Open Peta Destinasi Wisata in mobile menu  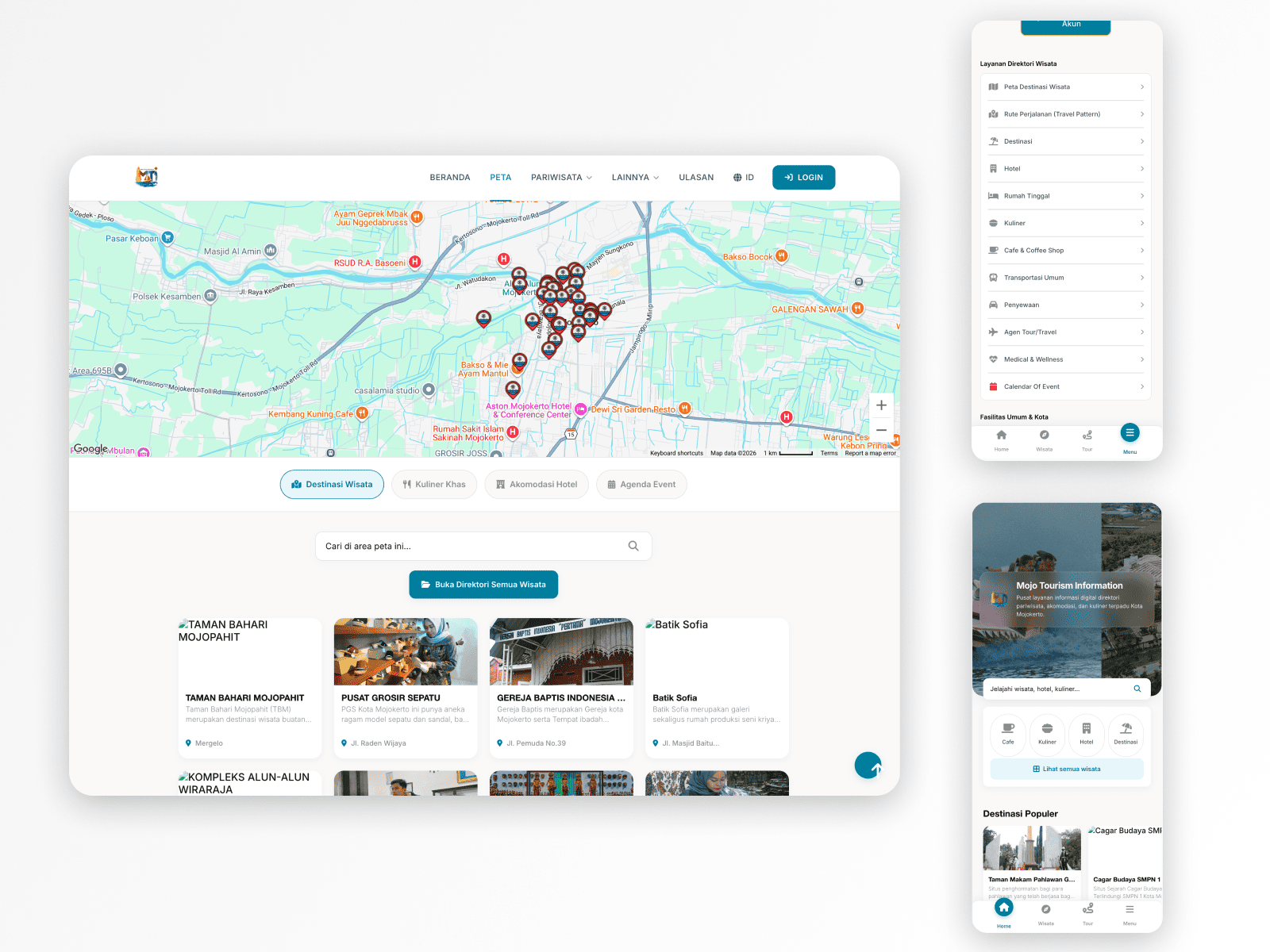point(1066,87)
